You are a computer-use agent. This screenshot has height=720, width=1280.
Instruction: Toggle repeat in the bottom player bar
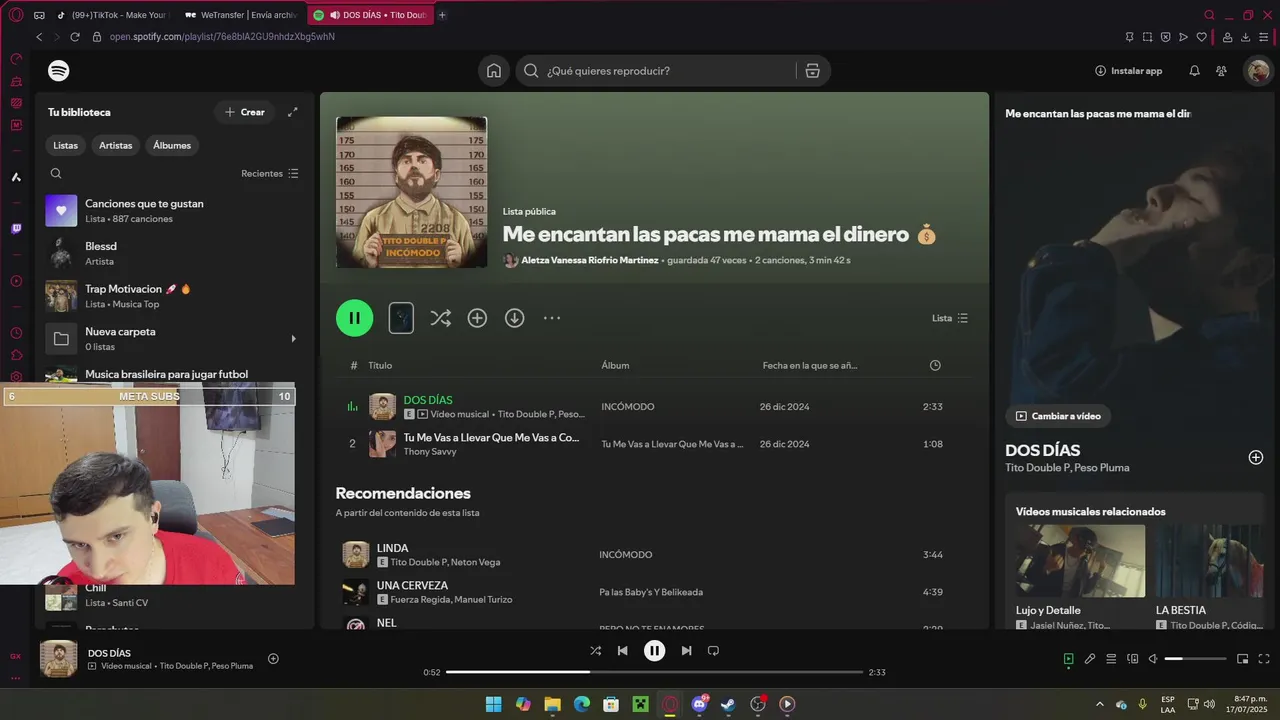click(713, 650)
